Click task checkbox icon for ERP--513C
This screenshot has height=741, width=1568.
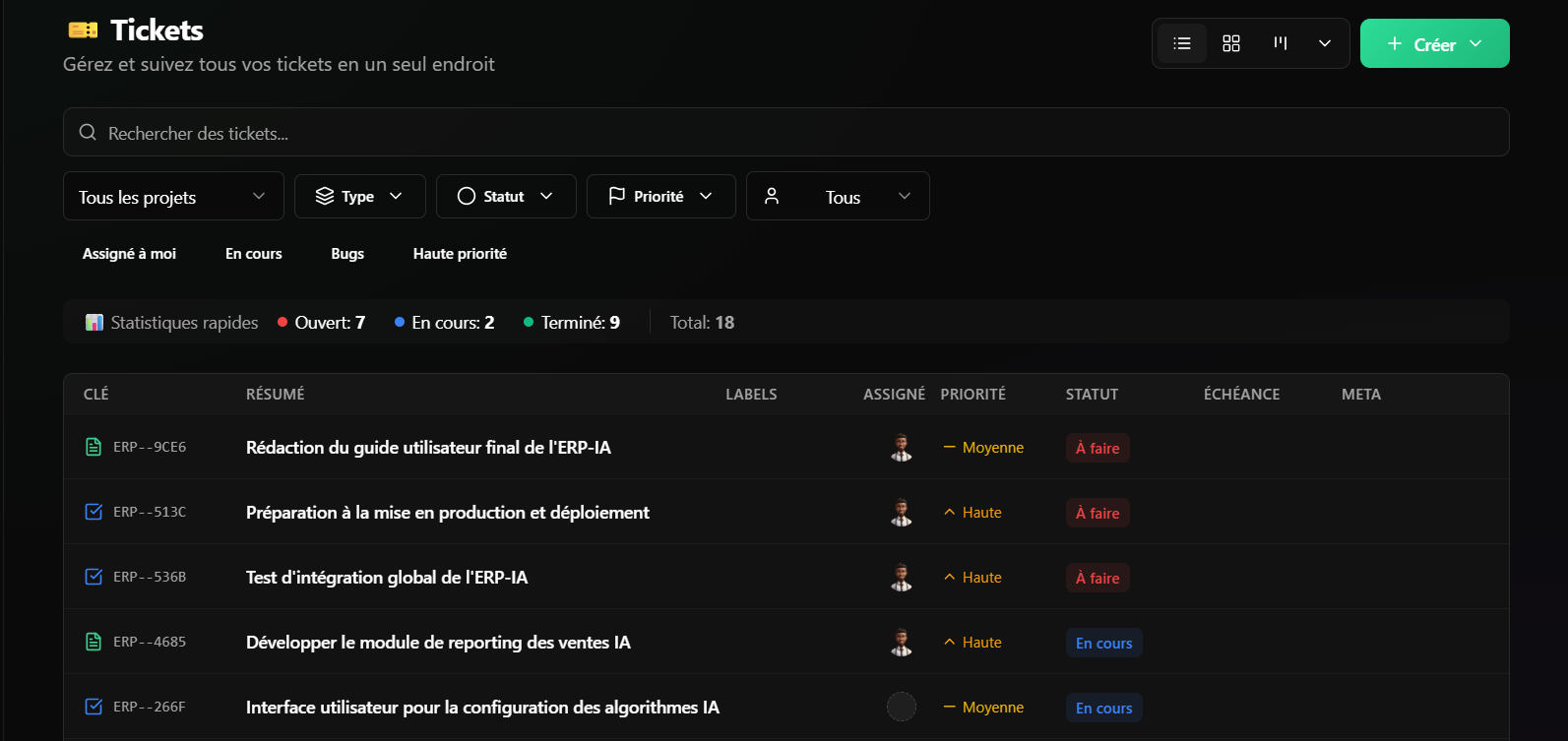point(94,512)
